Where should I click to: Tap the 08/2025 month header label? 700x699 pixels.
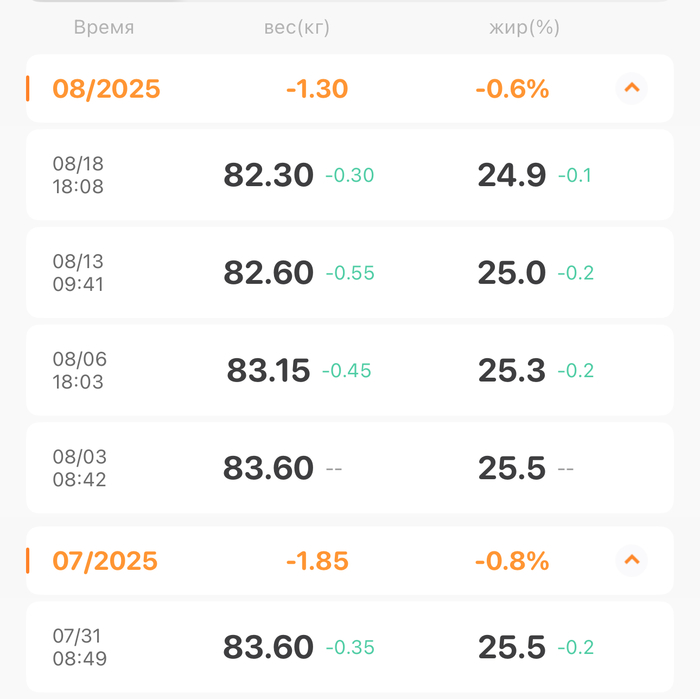click(x=106, y=89)
